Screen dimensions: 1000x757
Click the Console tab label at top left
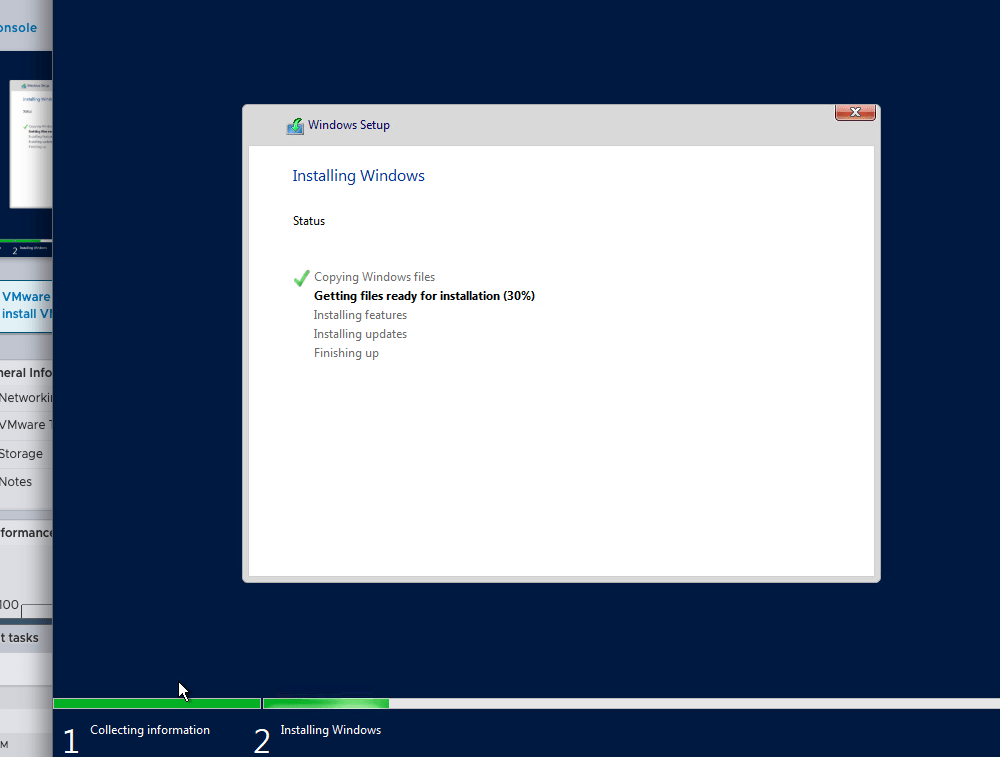19,28
